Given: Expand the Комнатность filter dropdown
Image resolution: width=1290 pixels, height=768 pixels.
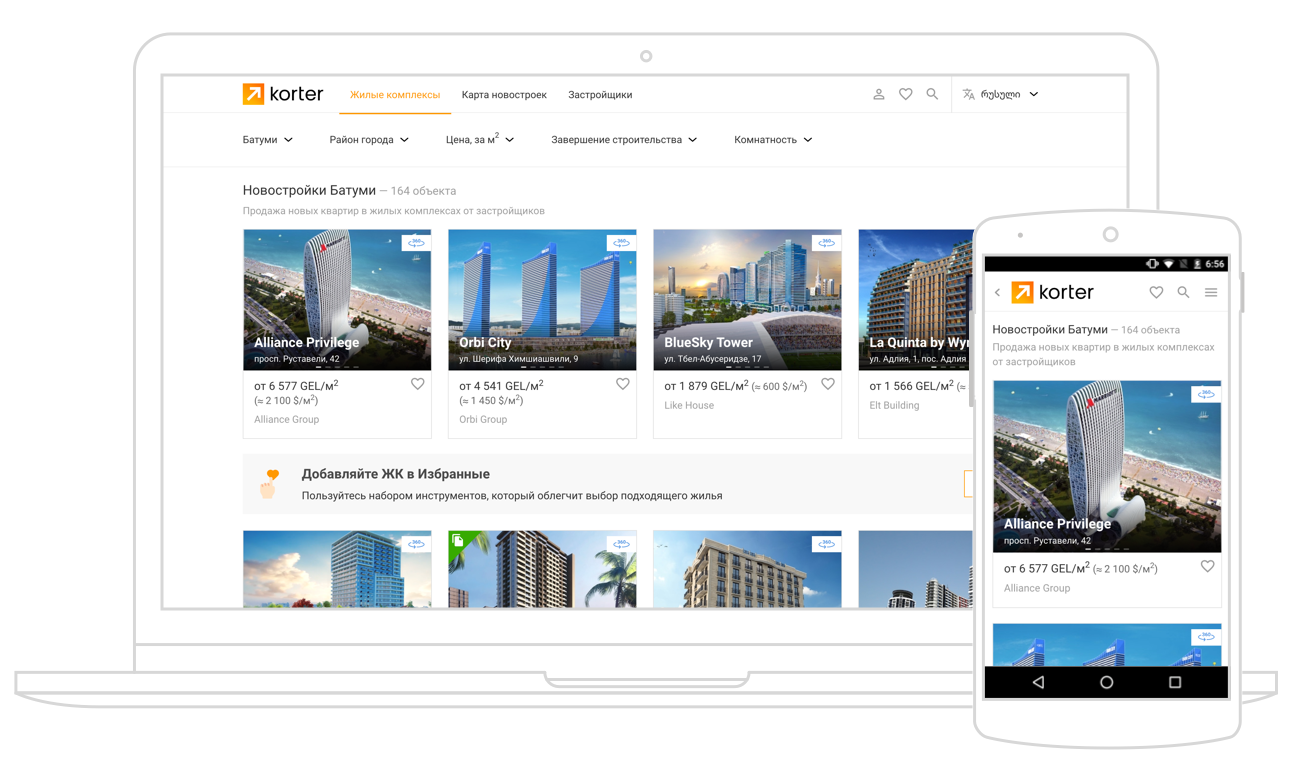Looking at the screenshot, I should (x=772, y=140).
